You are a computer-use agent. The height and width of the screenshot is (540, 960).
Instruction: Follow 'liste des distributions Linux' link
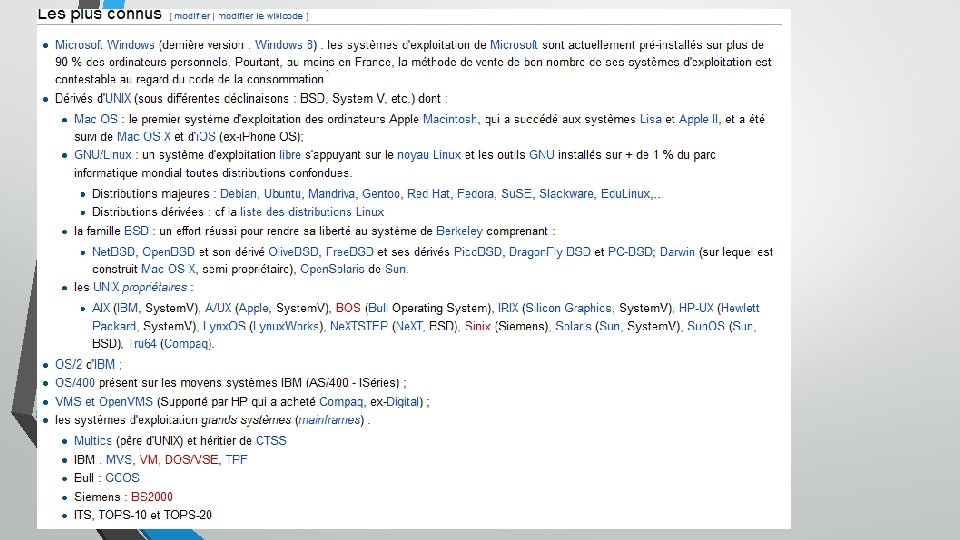(312, 212)
